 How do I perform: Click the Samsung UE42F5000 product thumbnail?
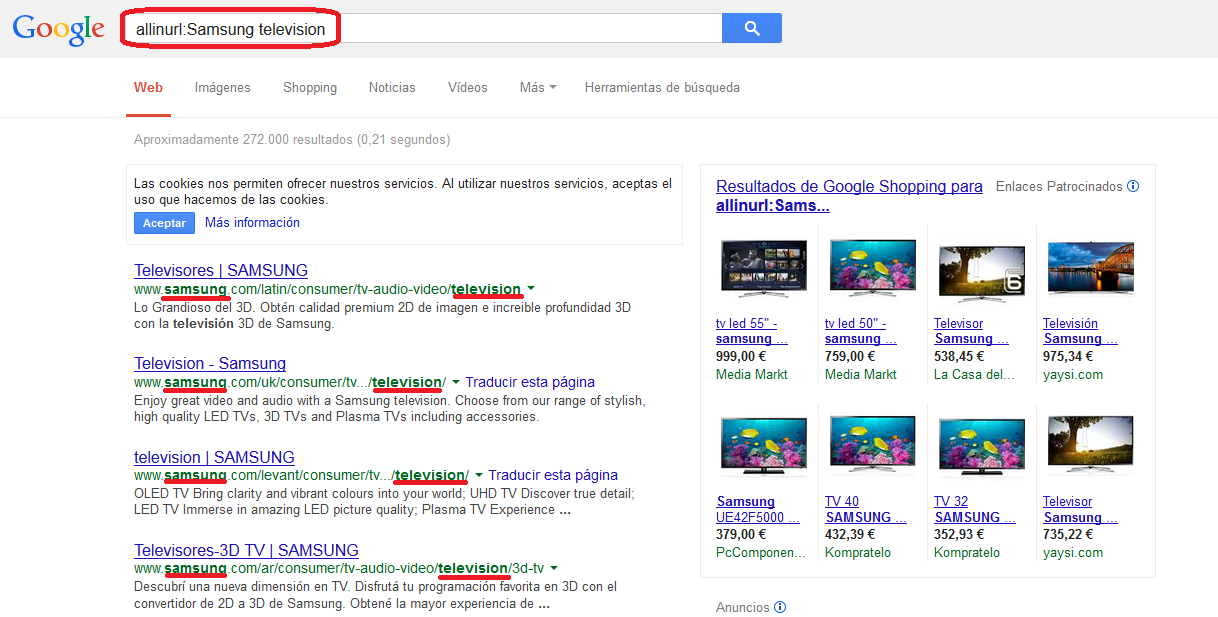764,447
